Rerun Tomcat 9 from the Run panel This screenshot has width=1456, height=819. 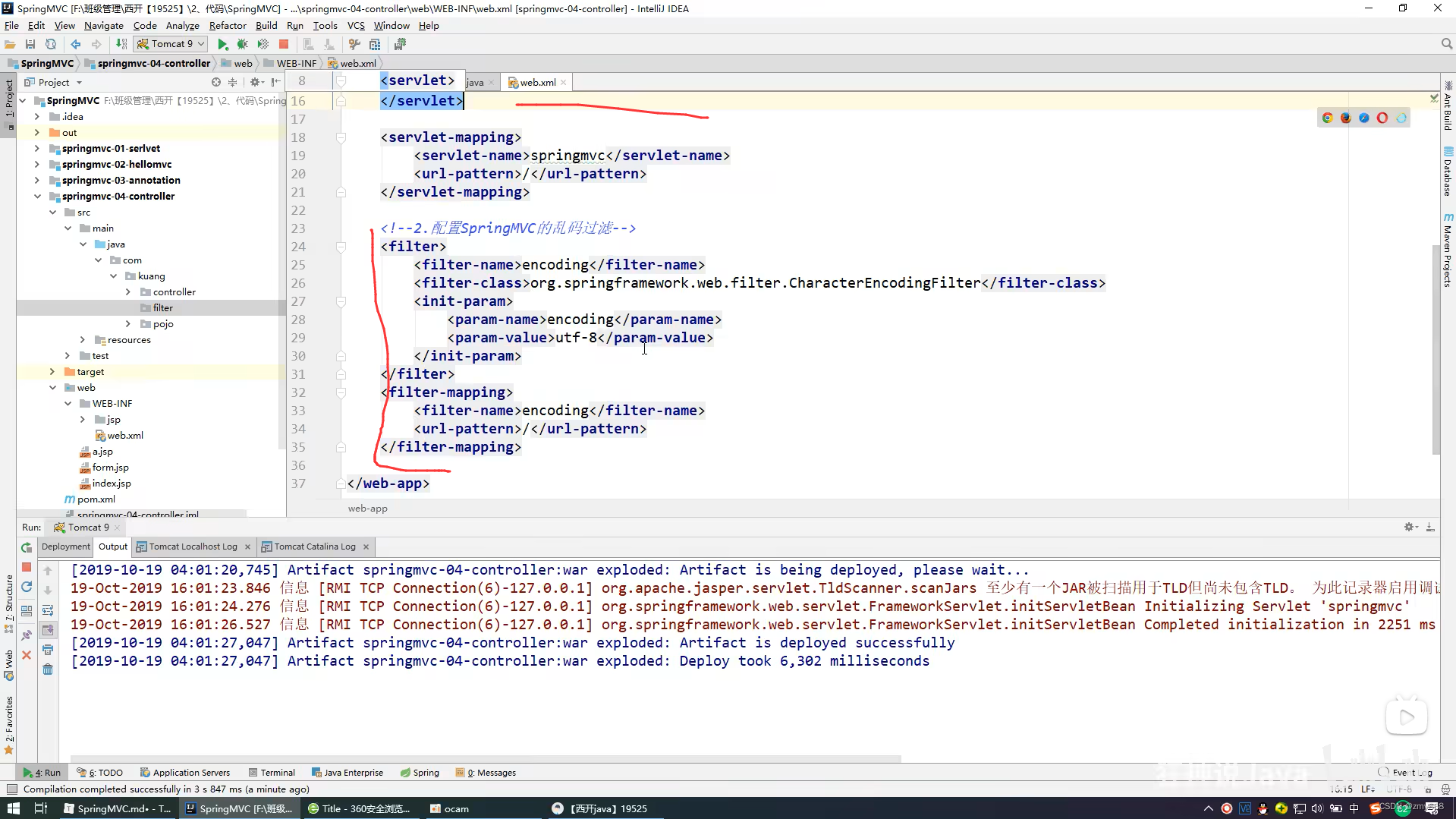pyautogui.click(x=27, y=547)
